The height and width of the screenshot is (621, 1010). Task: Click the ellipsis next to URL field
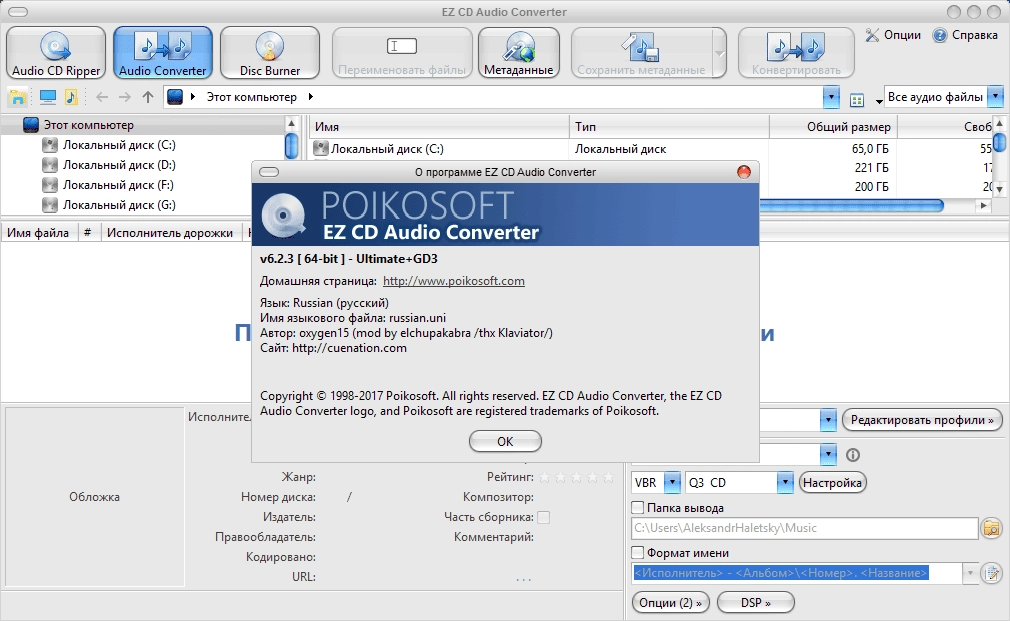point(524,578)
